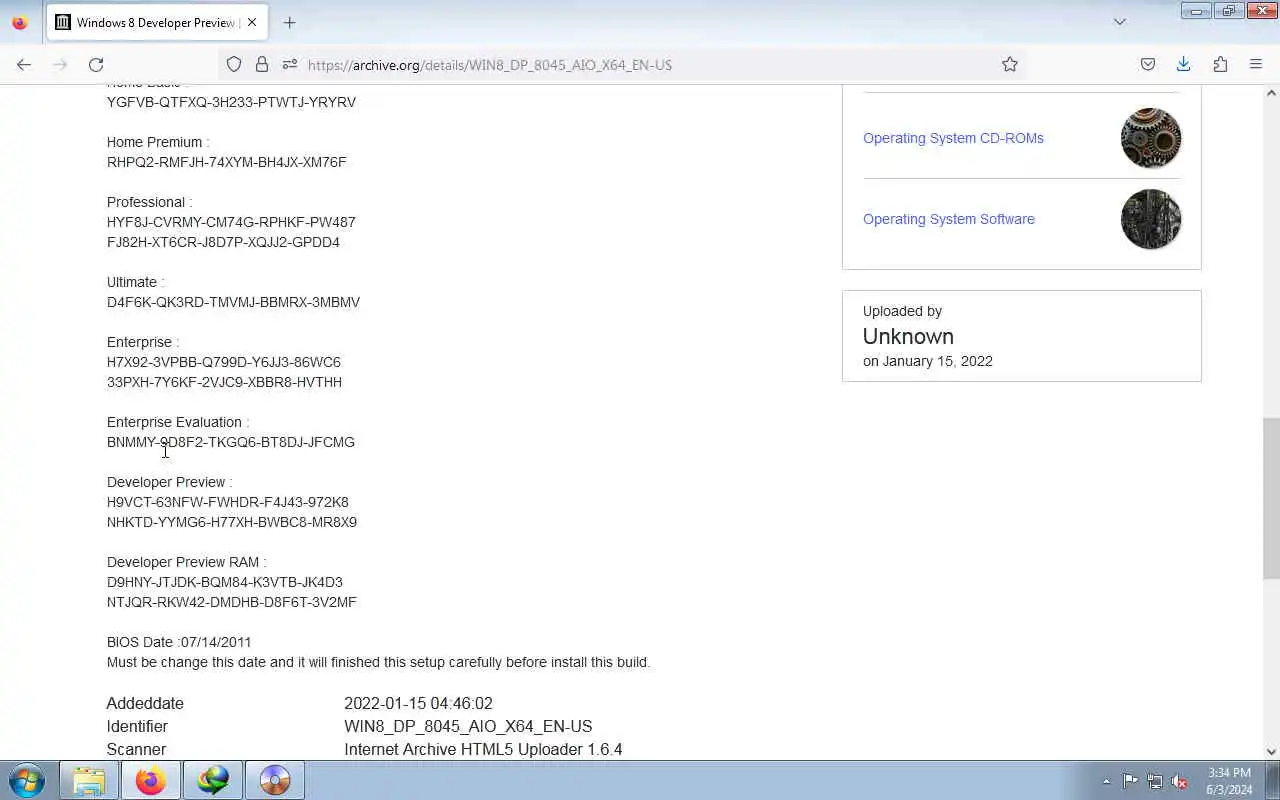
Task: Click the network tray icon
Action: pyautogui.click(x=1155, y=781)
